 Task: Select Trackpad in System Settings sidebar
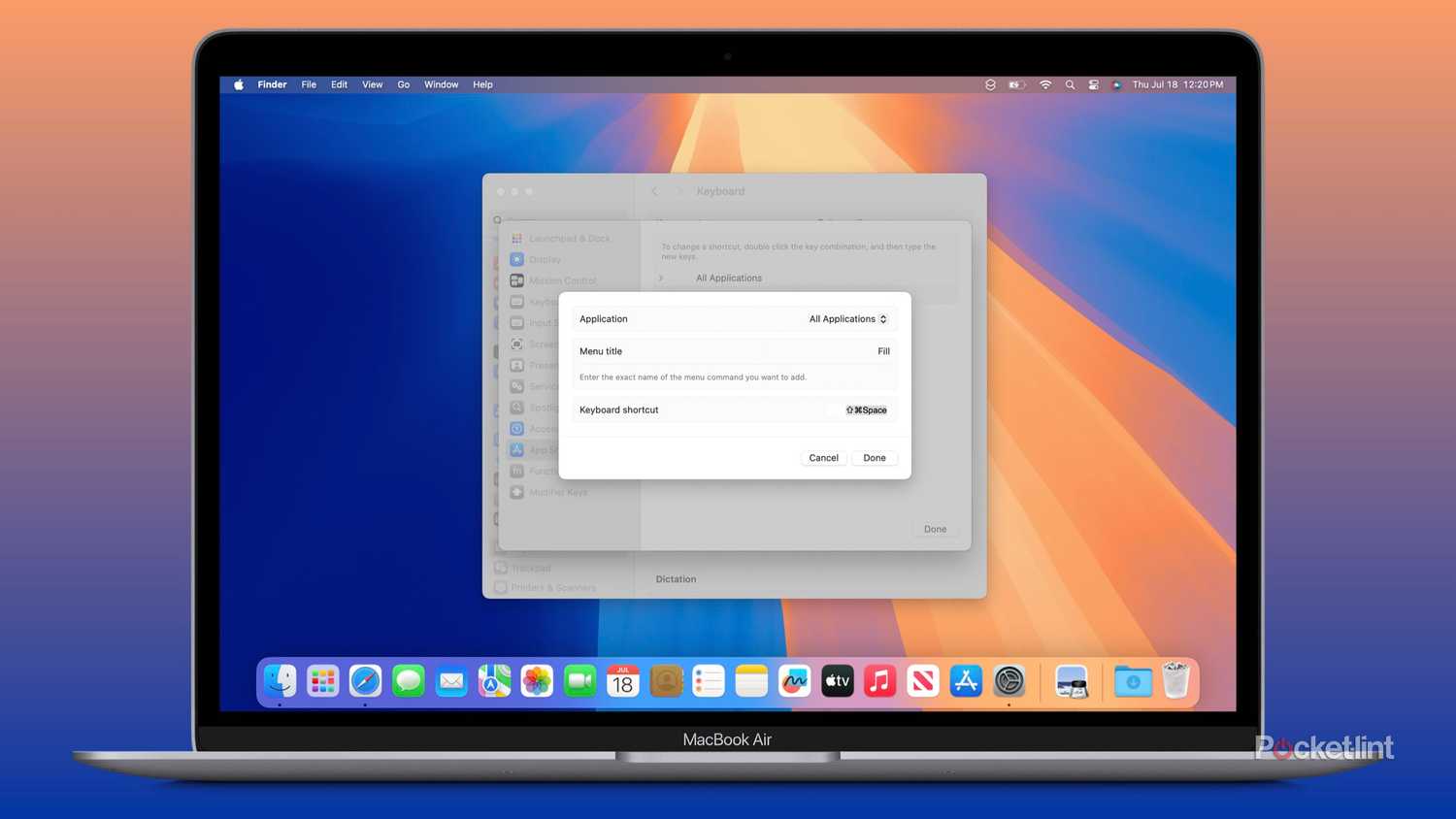pyautogui.click(x=530, y=568)
